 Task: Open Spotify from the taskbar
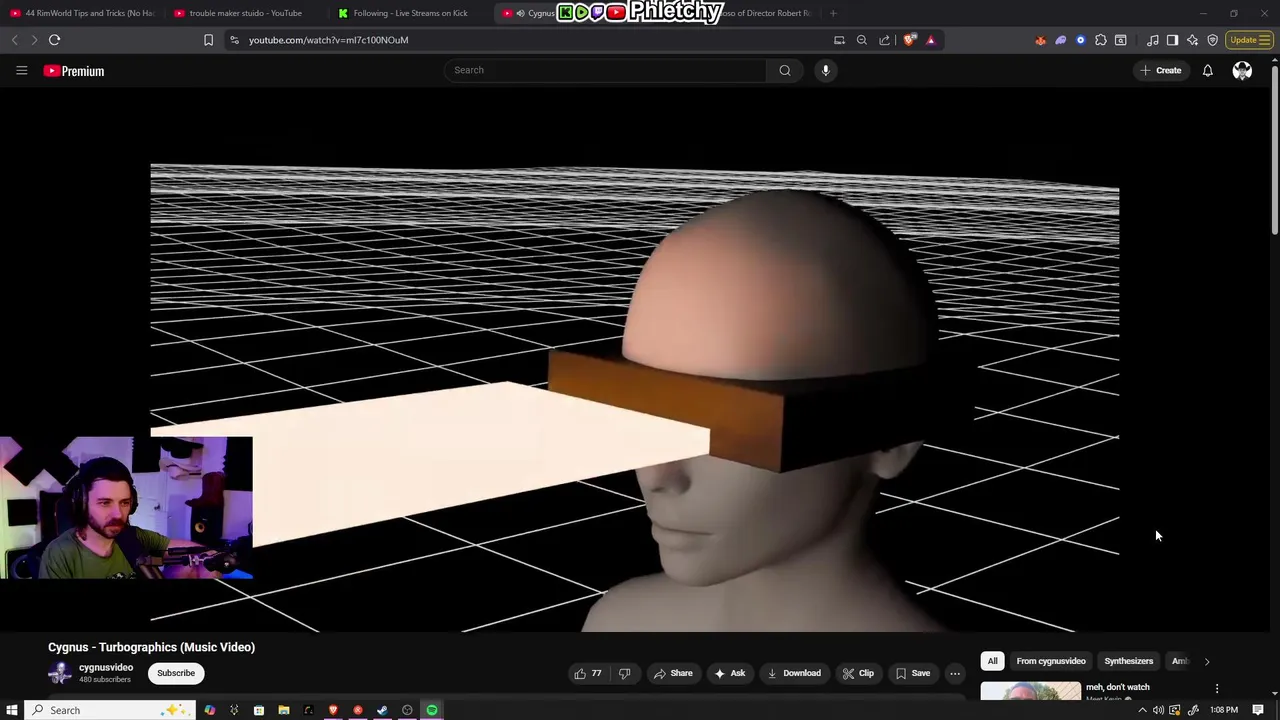(x=432, y=710)
